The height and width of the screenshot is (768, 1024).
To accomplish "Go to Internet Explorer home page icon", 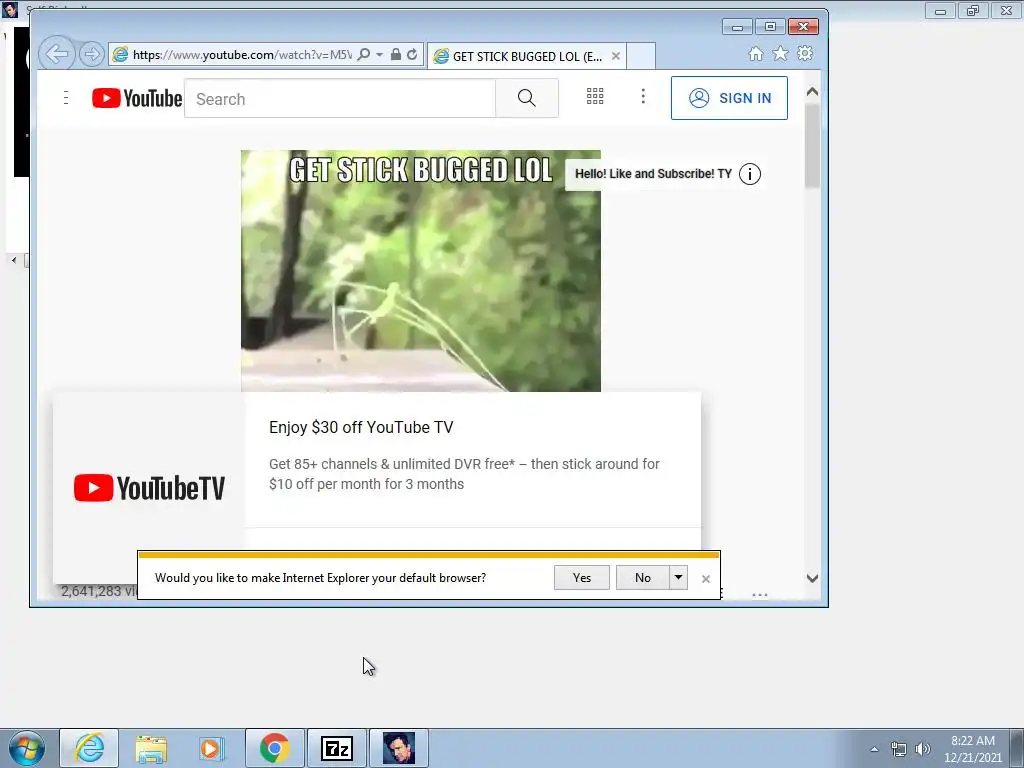I will [x=756, y=54].
